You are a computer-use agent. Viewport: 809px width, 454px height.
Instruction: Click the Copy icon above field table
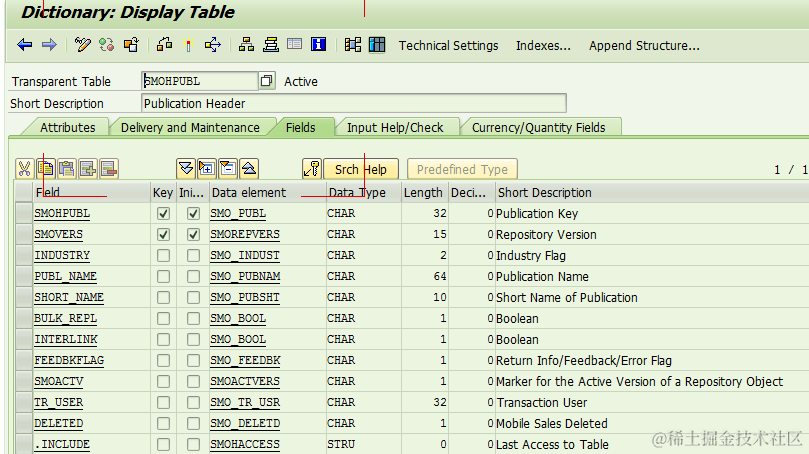tap(46, 169)
